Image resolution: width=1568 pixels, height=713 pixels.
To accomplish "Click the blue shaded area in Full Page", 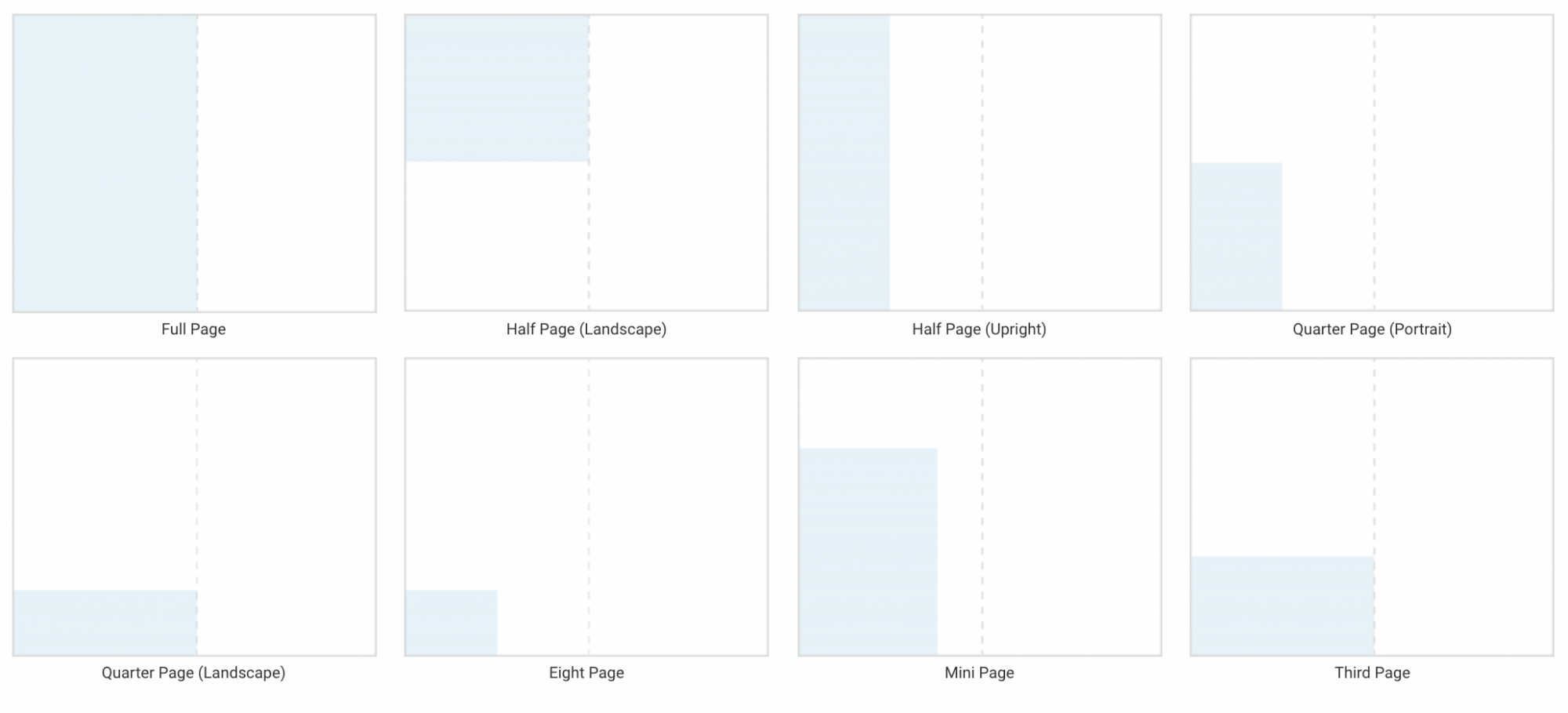I will coord(105,163).
